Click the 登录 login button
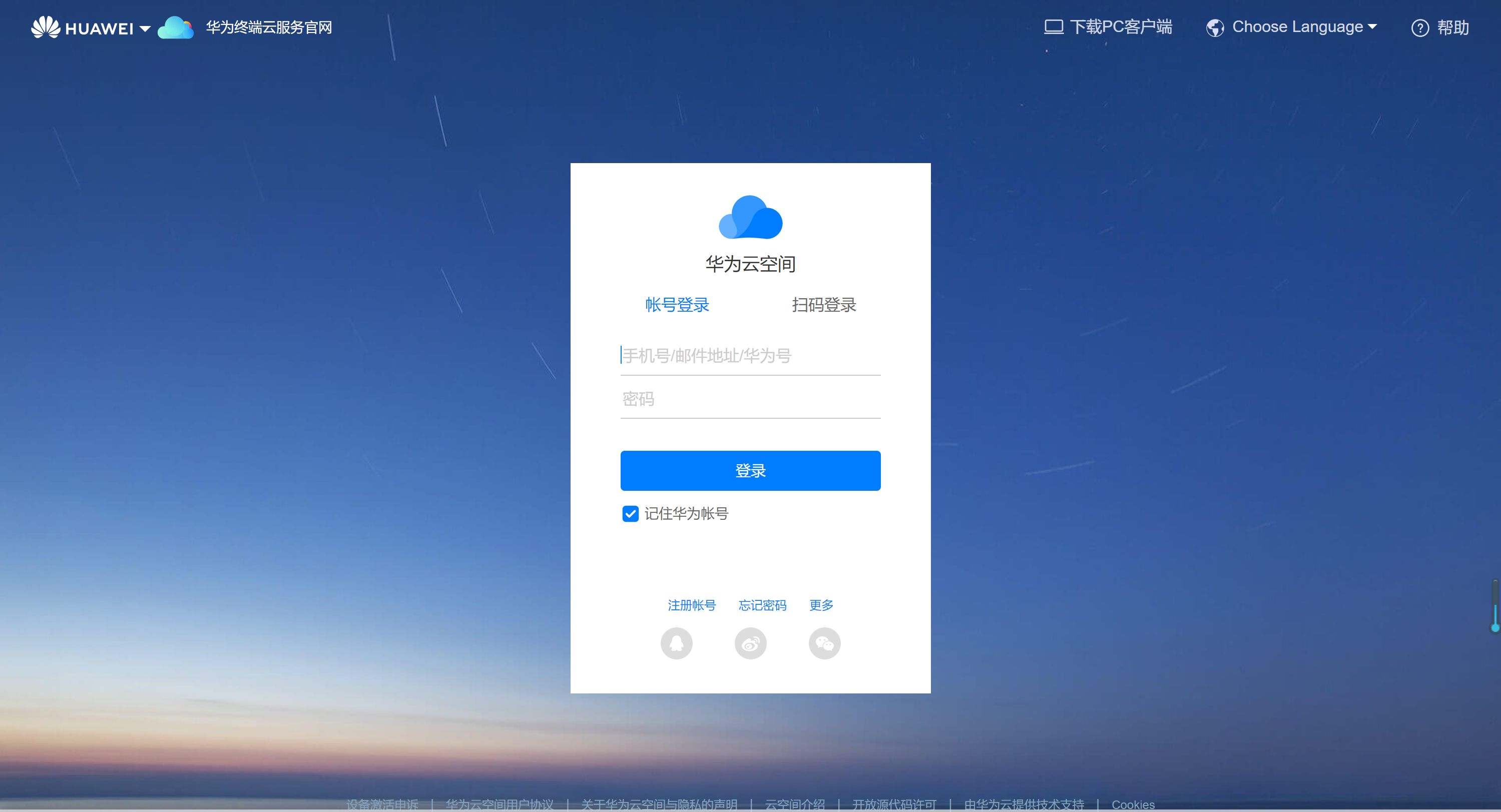The width and height of the screenshot is (1501, 812). click(x=751, y=470)
